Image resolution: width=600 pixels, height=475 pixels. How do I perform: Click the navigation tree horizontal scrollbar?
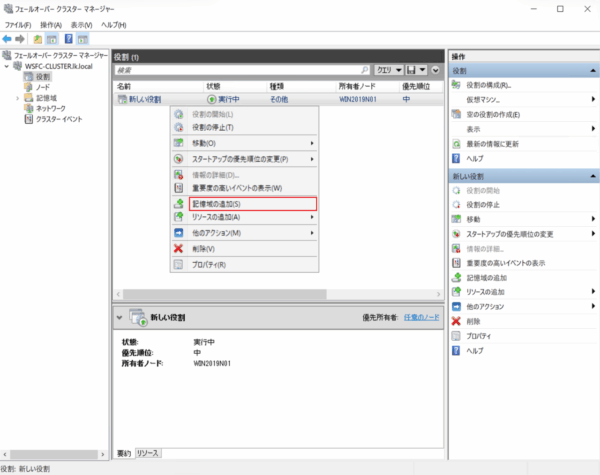tap(54, 454)
